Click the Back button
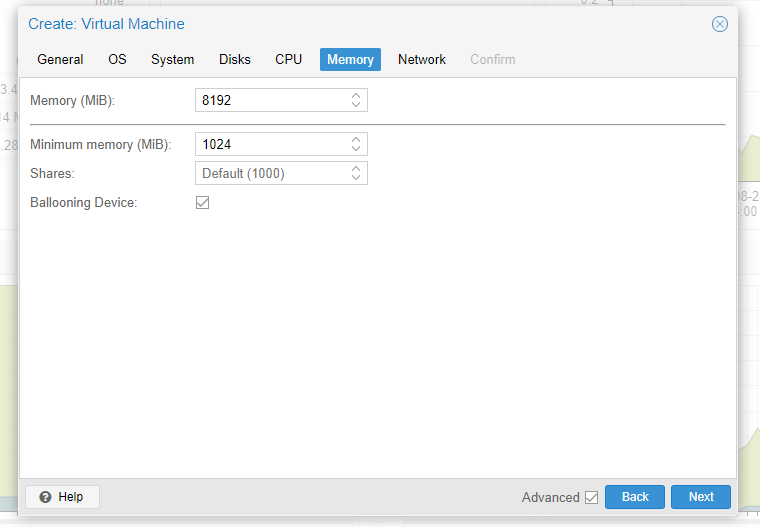 tap(635, 497)
